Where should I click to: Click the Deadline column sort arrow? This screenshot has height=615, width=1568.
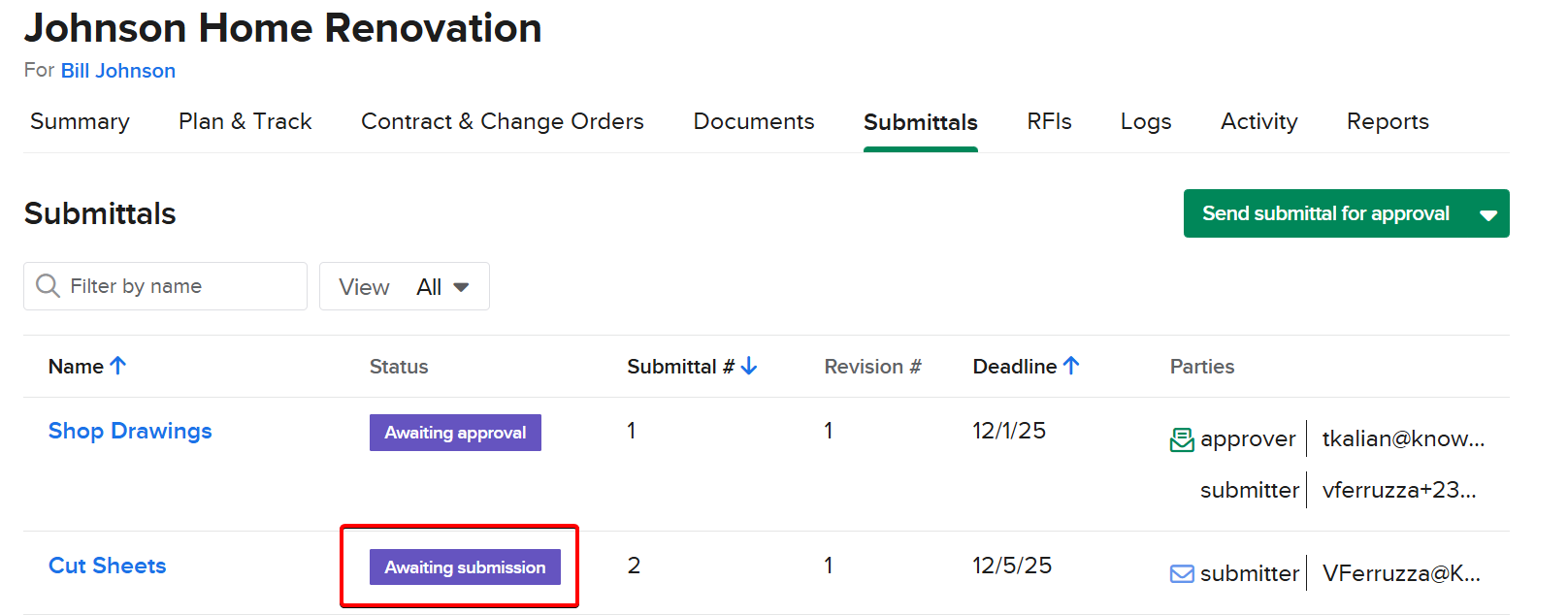pos(1071,366)
